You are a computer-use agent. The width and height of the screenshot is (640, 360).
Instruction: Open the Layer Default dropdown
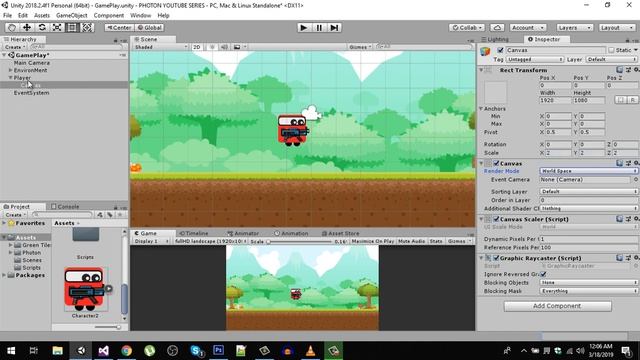611,60
